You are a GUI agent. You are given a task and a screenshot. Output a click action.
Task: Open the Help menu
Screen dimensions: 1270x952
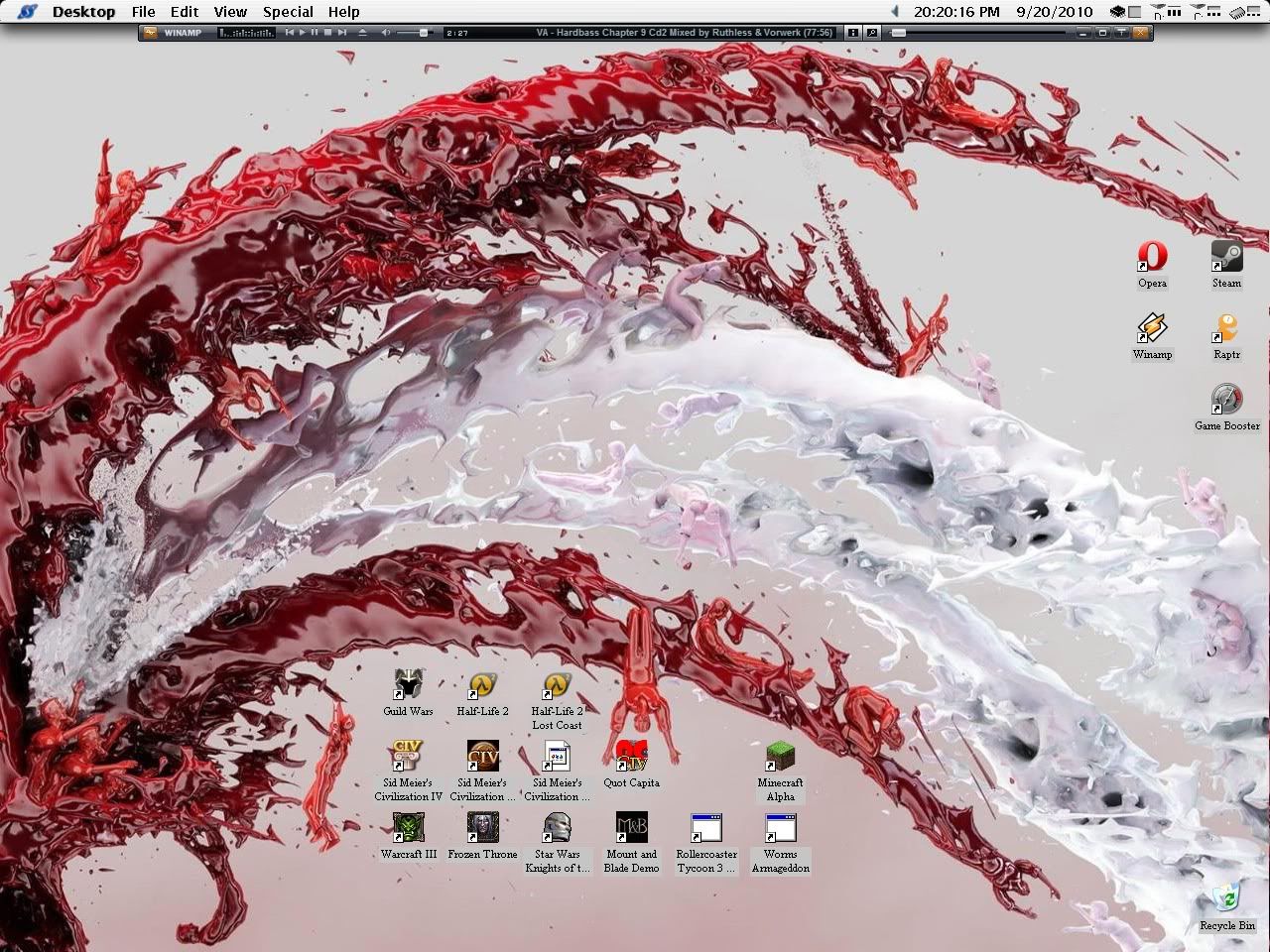pos(344,12)
